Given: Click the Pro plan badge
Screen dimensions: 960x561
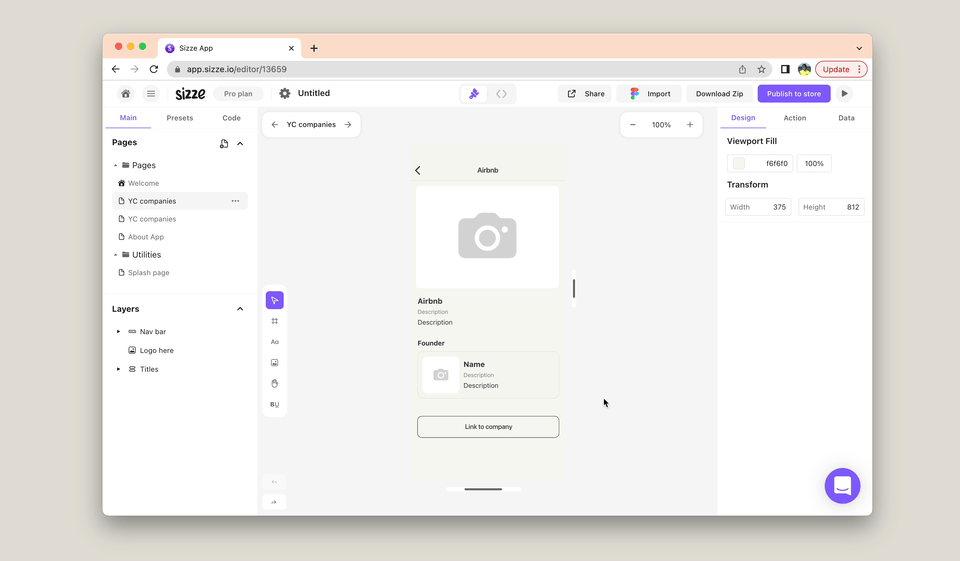Looking at the screenshot, I should click(x=238, y=94).
